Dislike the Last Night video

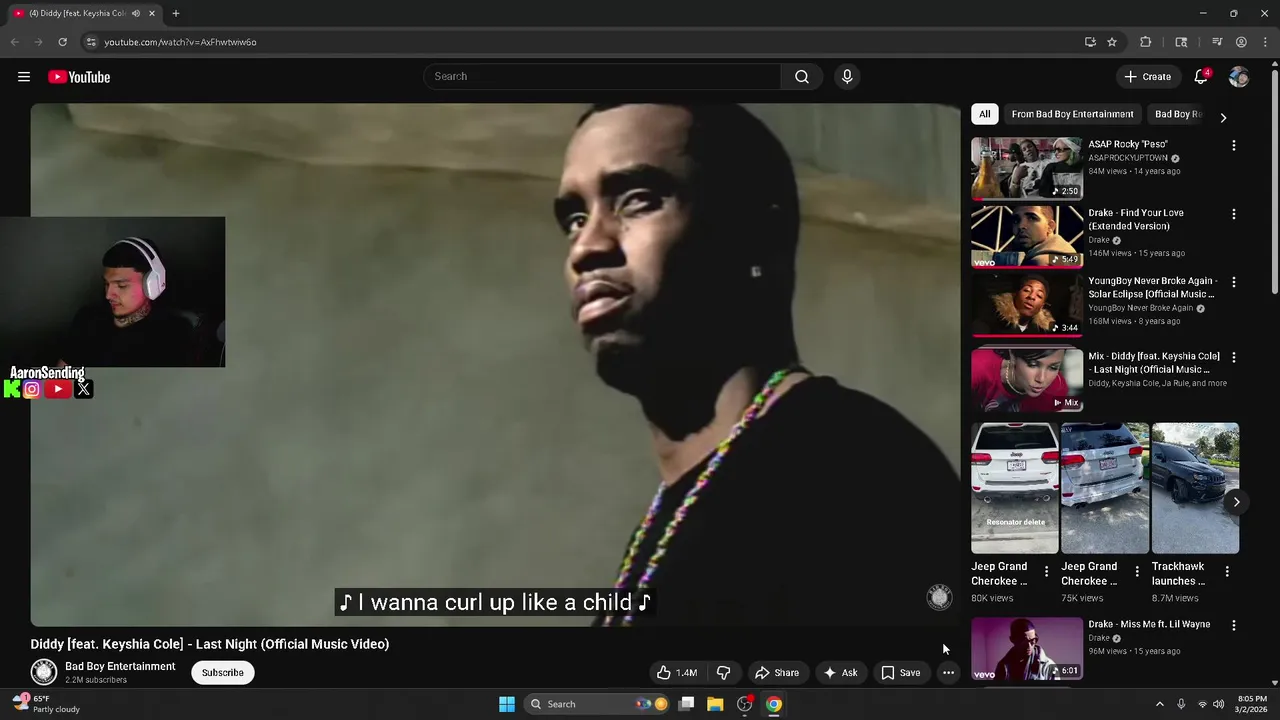pos(724,673)
